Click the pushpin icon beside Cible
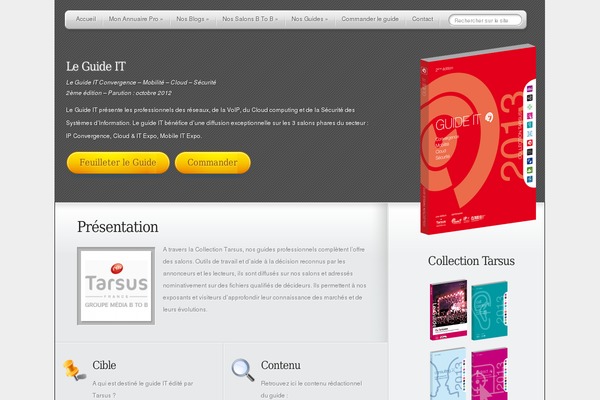This screenshot has height=400, width=600. [74, 370]
